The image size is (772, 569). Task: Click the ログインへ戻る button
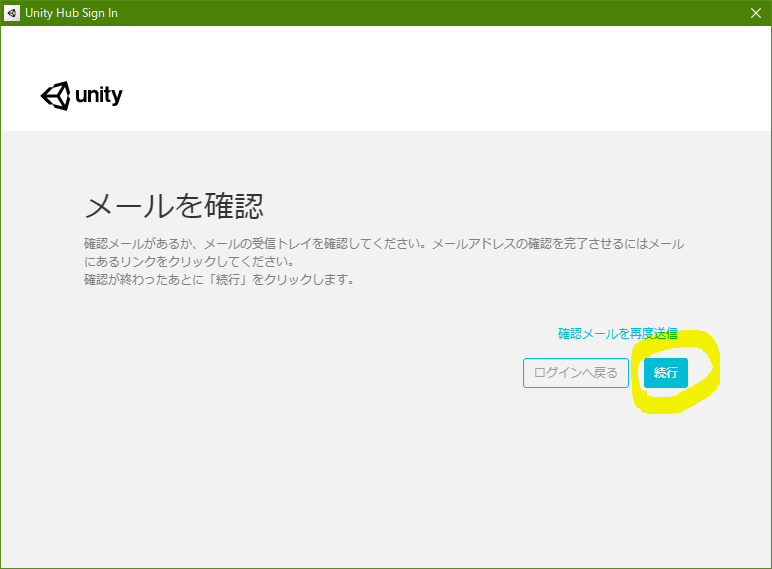coord(576,373)
